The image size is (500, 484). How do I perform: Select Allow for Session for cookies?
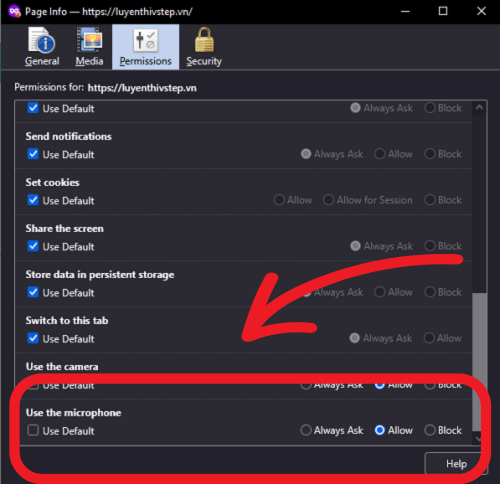click(328, 200)
